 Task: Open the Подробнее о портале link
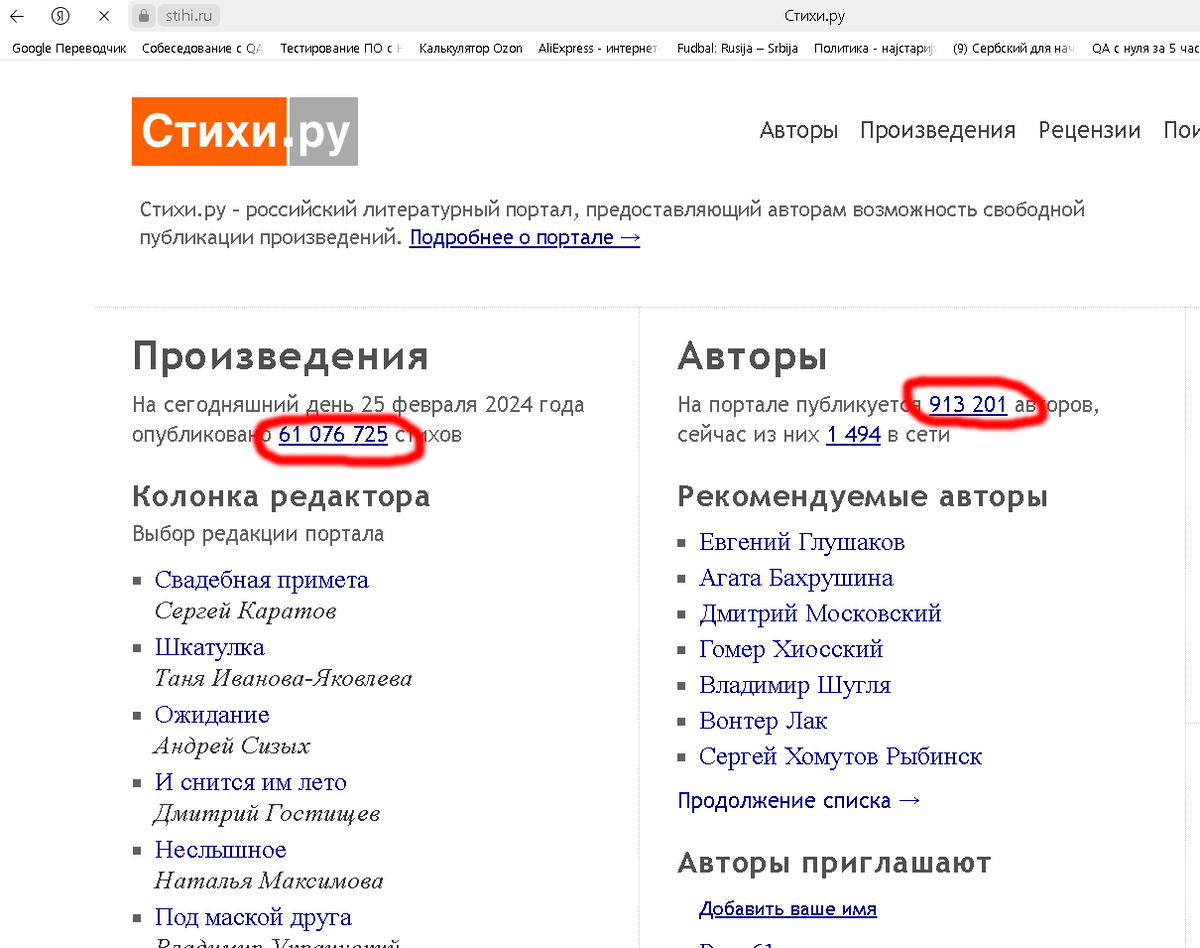tap(524, 237)
